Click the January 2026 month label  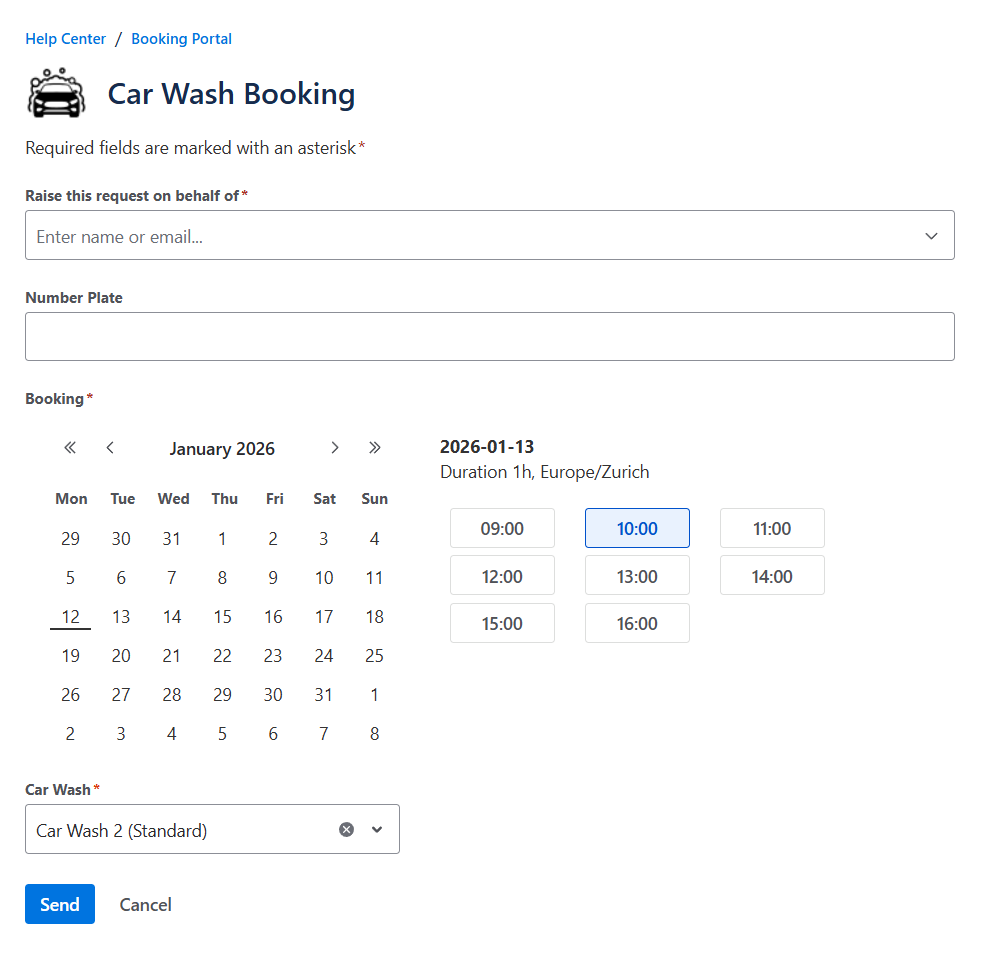coord(222,449)
